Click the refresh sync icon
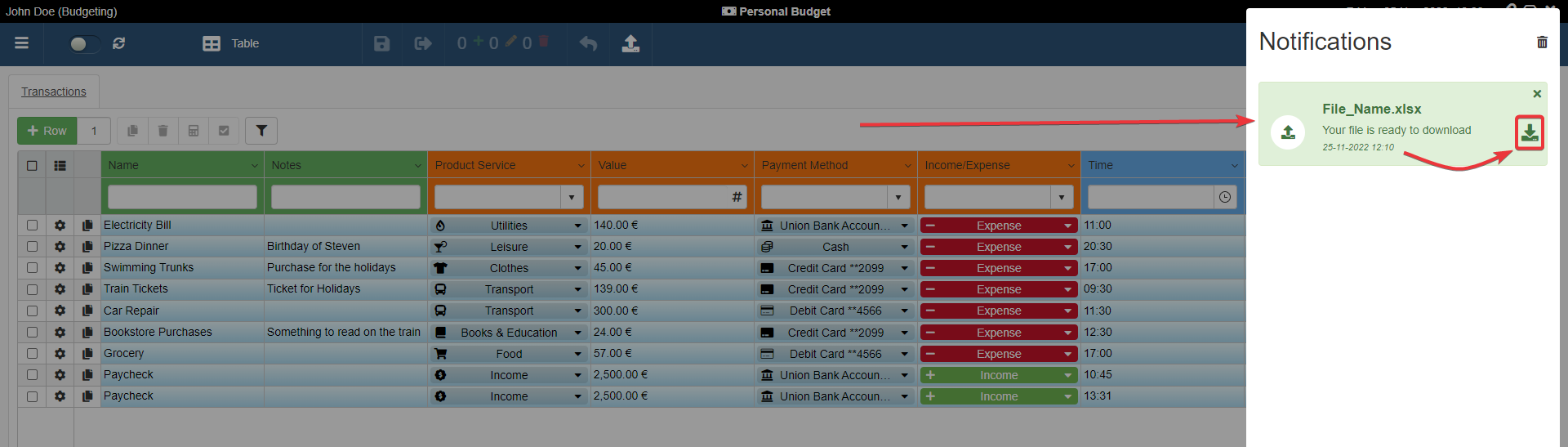Image resolution: width=1568 pixels, height=447 pixels. click(119, 43)
